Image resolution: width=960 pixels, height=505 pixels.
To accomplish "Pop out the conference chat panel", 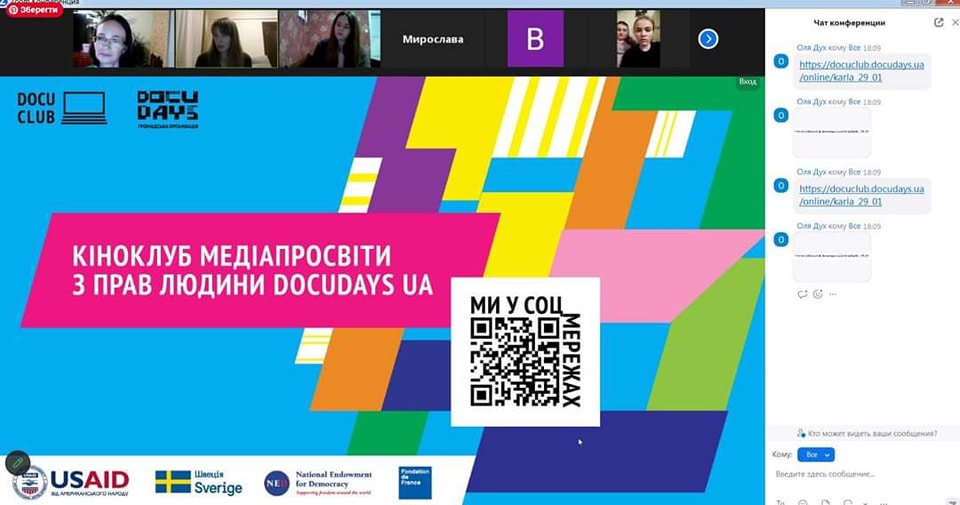I will (939, 22).
